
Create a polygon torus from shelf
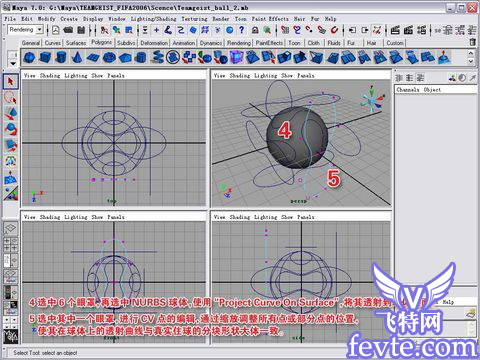(109, 57)
